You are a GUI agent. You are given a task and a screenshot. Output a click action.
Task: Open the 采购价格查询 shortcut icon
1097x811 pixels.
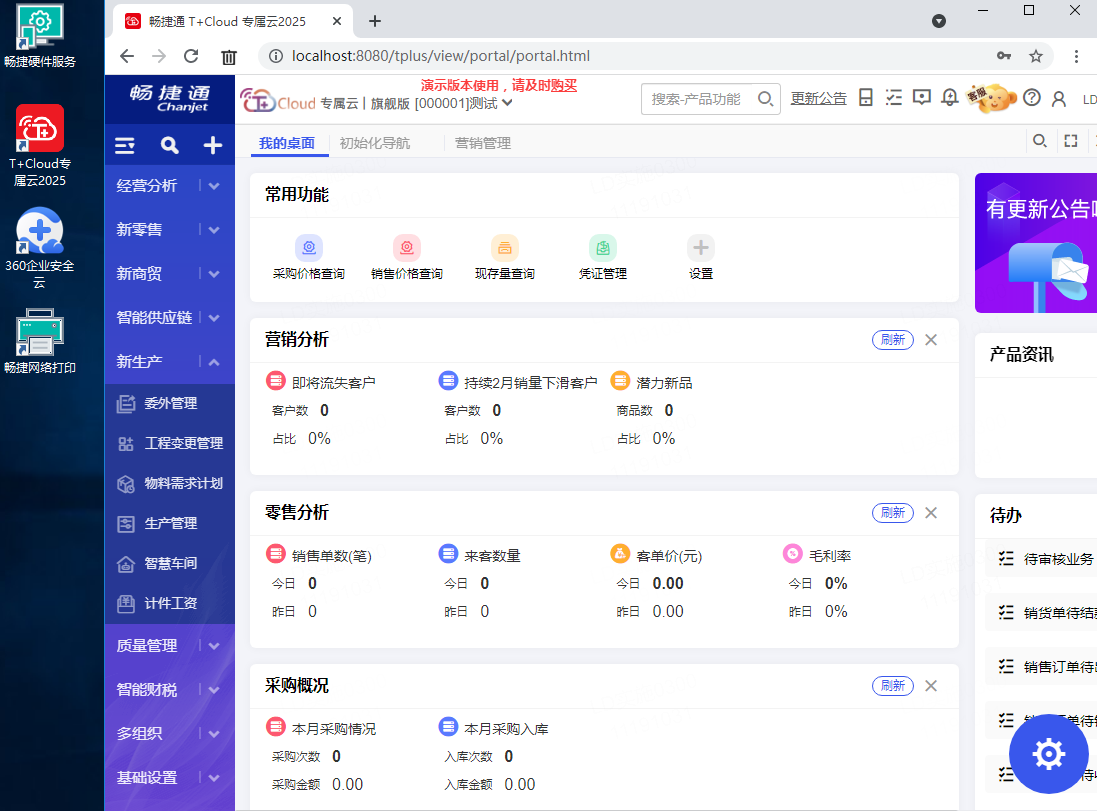point(309,248)
